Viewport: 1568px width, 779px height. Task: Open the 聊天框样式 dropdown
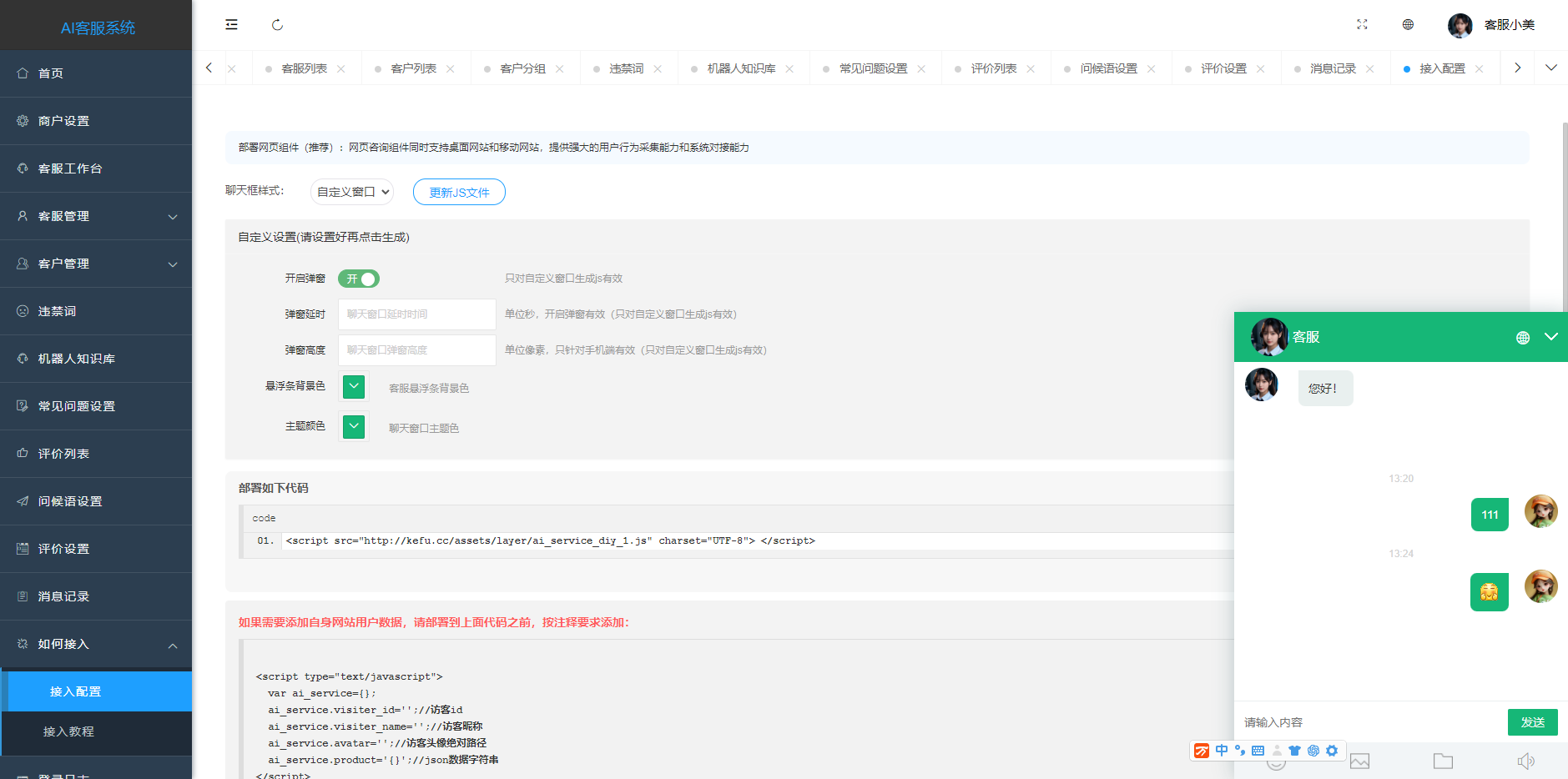(351, 192)
